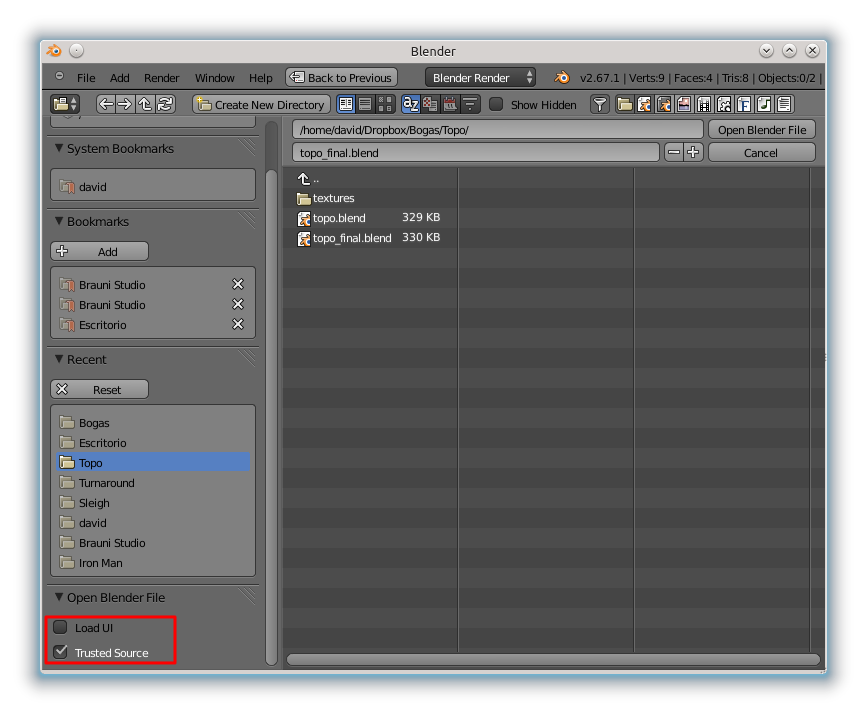The width and height of the screenshot is (867, 714).
Task: Reset the recent folders list
Action: pyautogui.click(x=100, y=389)
